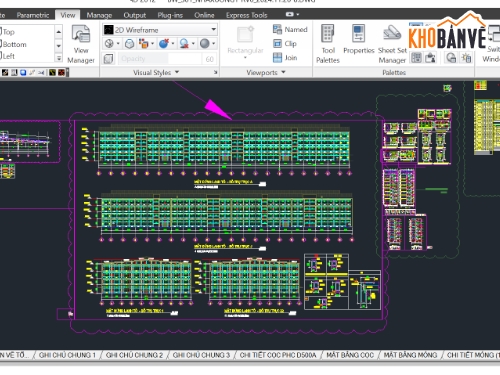This screenshot has height=375, width=500.
Task: Switch to the Manage ribbon tab
Action: [x=99, y=15]
